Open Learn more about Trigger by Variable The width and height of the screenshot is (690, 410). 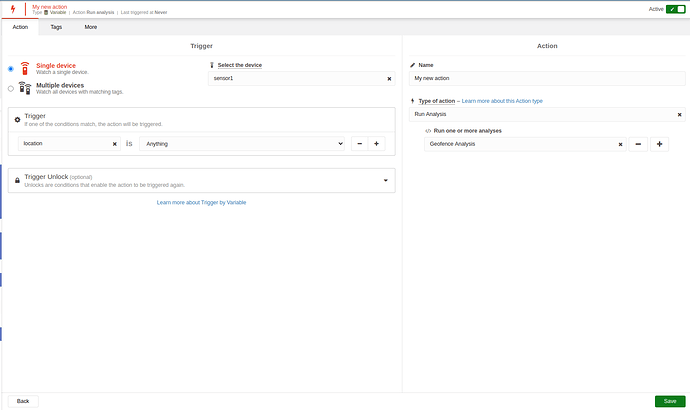202,203
